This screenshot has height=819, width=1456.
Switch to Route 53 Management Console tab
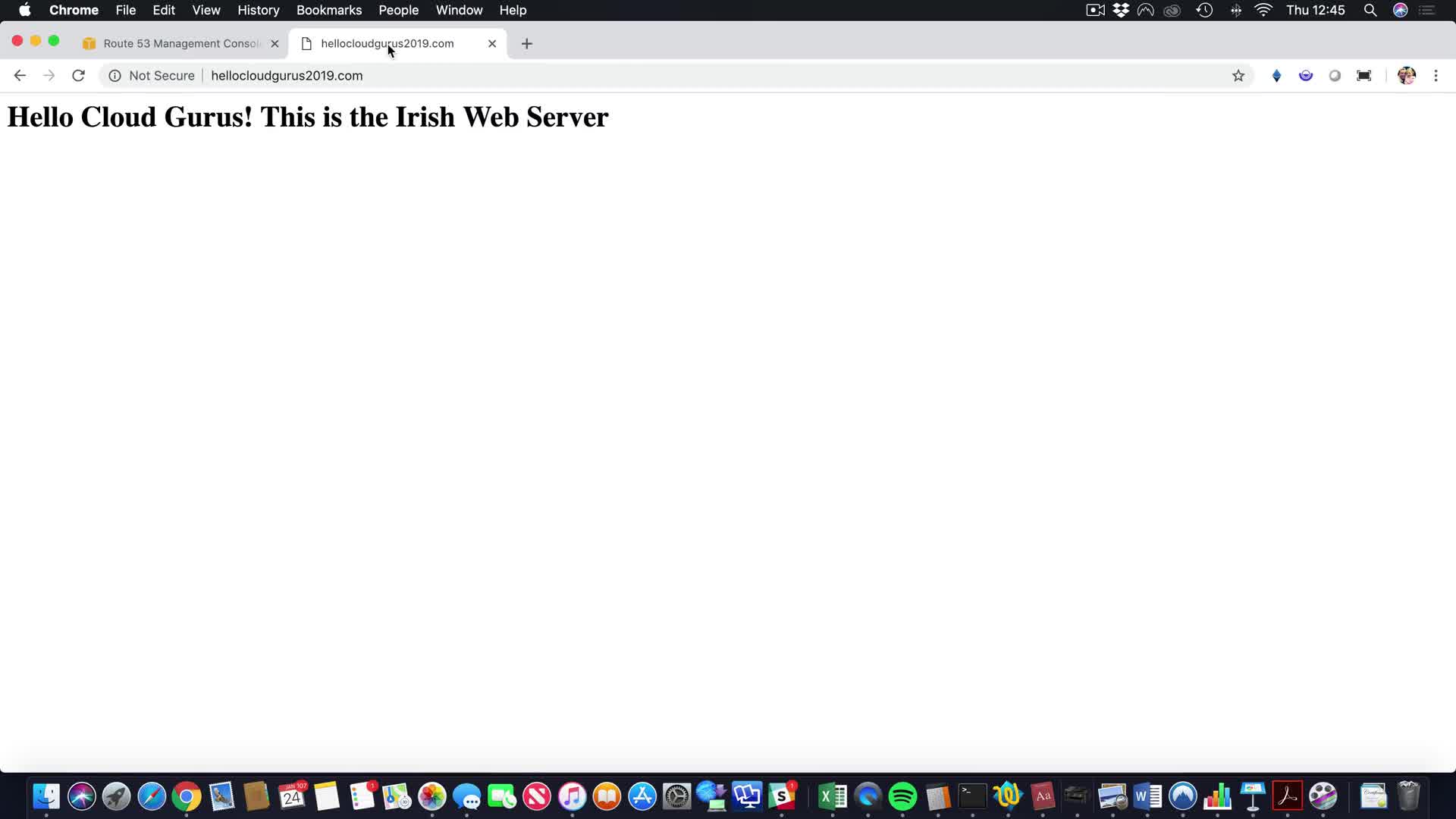tap(181, 43)
